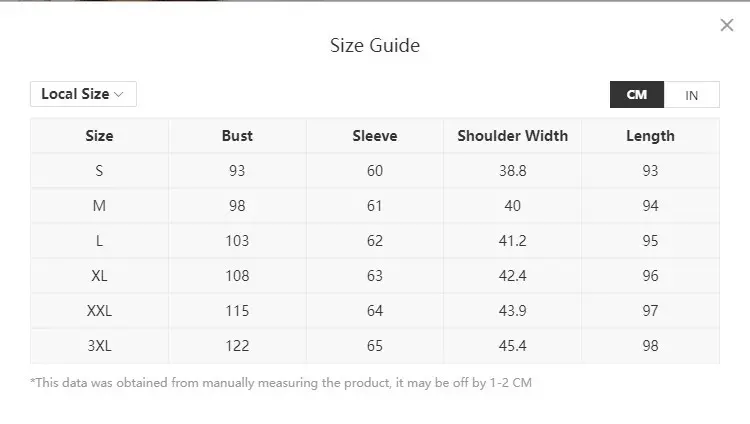Click the chevron arrow beside Local Size
The width and height of the screenshot is (750, 424).
[x=119, y=94]
